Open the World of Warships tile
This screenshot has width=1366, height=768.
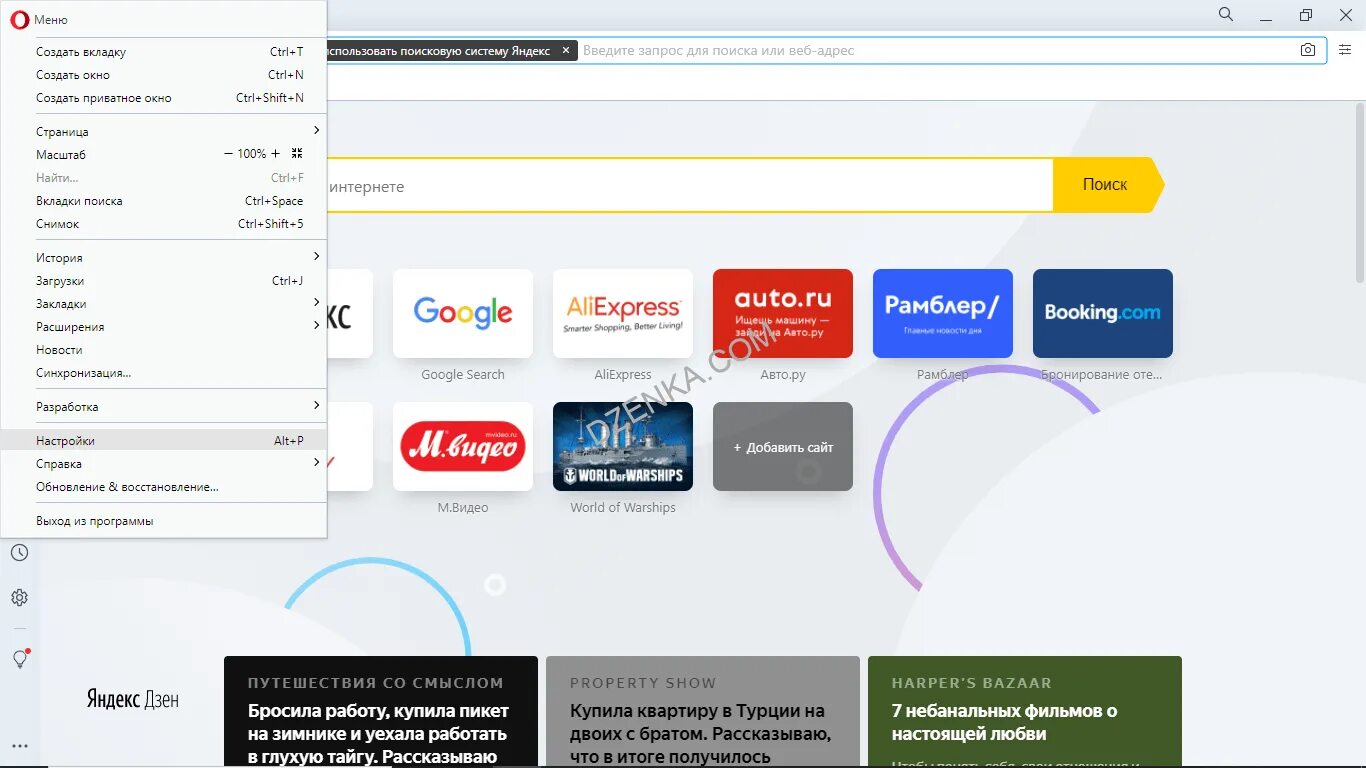pos(623,446)
